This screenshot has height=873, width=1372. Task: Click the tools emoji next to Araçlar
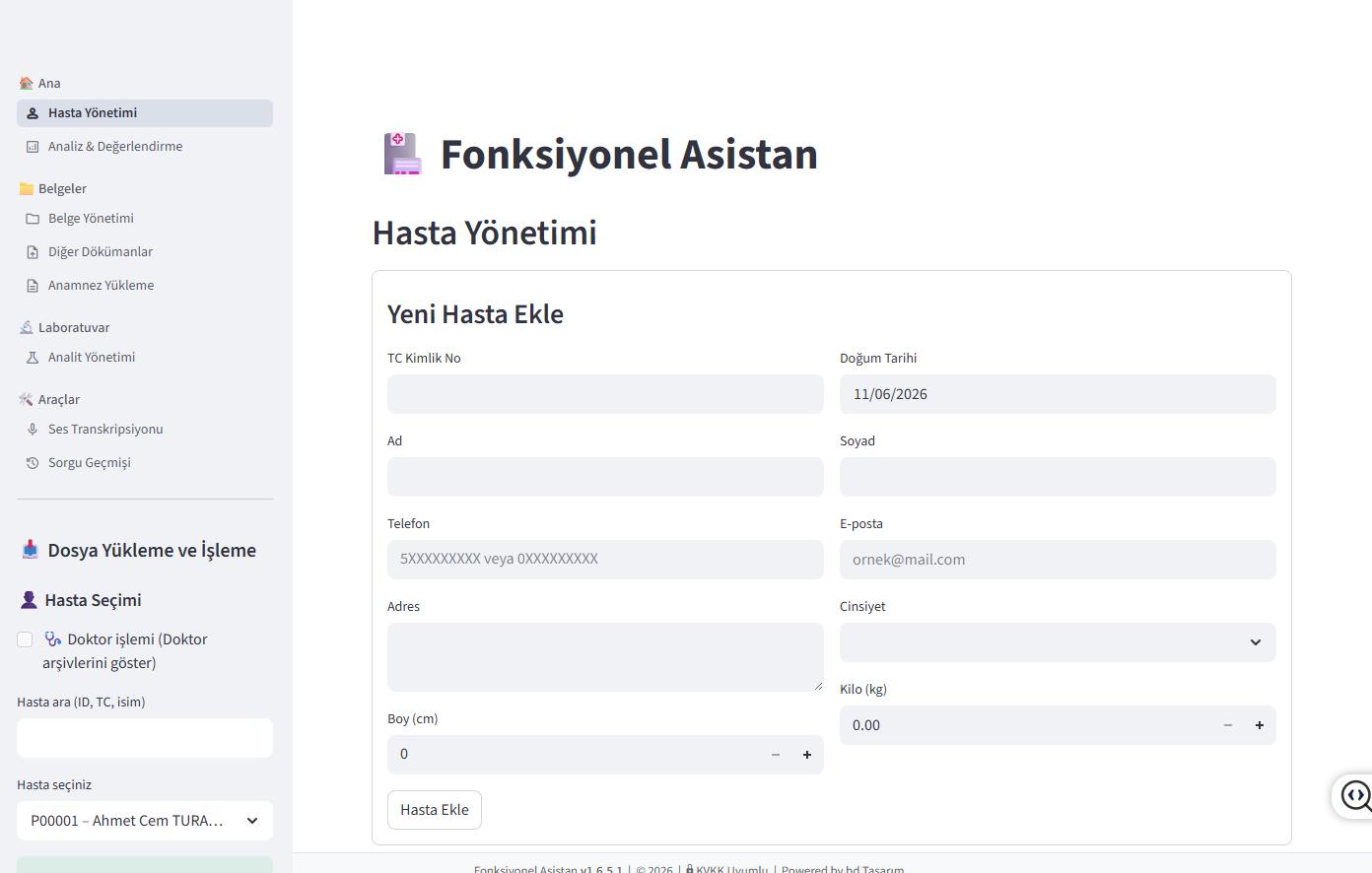point(26,400)
